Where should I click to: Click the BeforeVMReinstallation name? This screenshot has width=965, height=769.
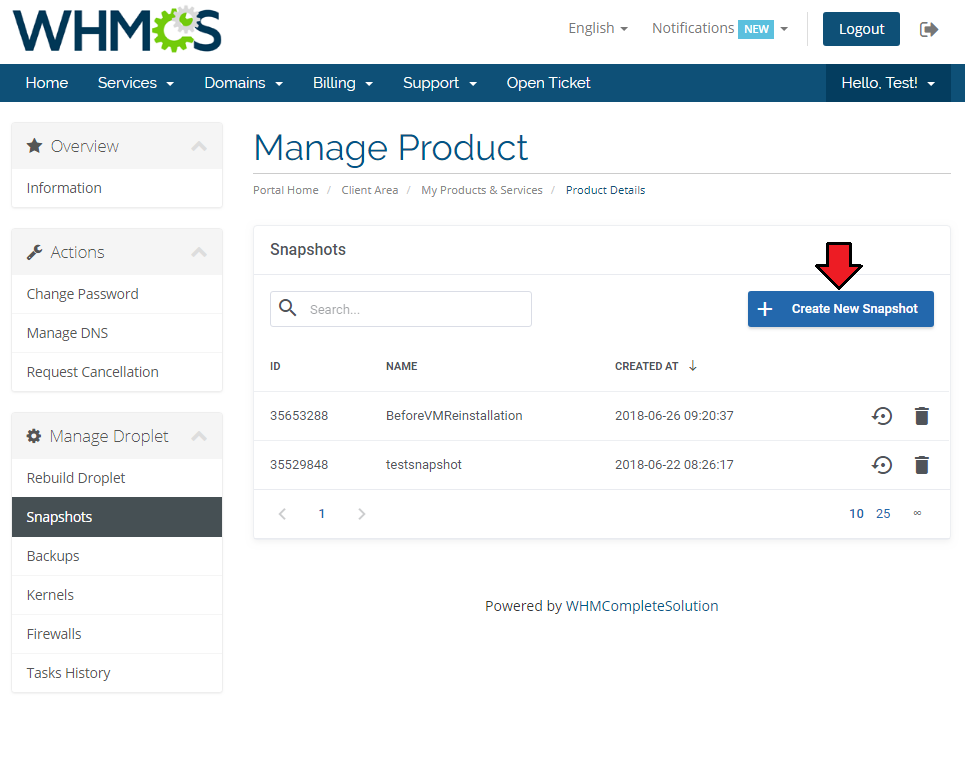[454, 416]
